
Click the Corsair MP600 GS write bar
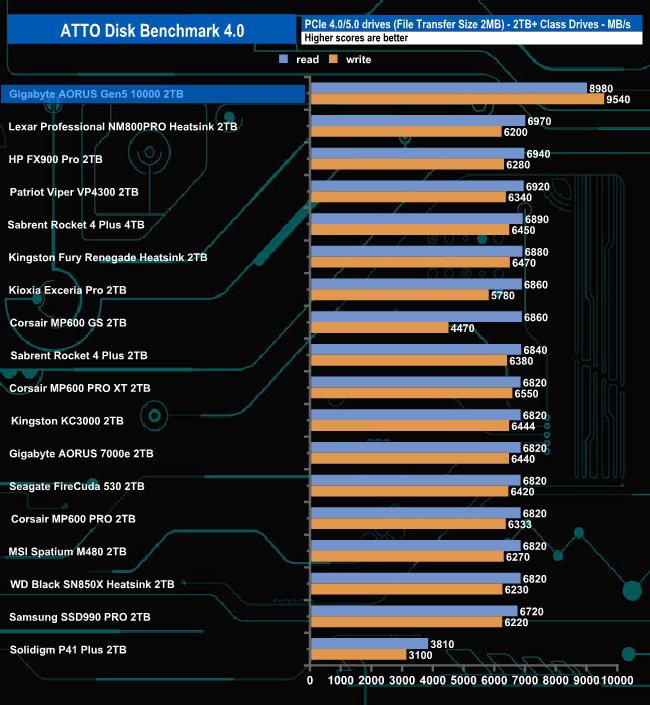[379, 328]
